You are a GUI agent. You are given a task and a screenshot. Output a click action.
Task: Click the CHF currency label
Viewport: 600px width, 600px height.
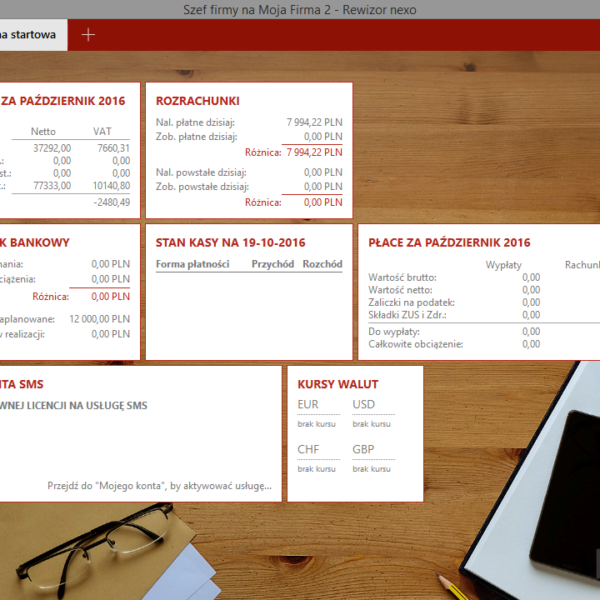coord(308,449)
